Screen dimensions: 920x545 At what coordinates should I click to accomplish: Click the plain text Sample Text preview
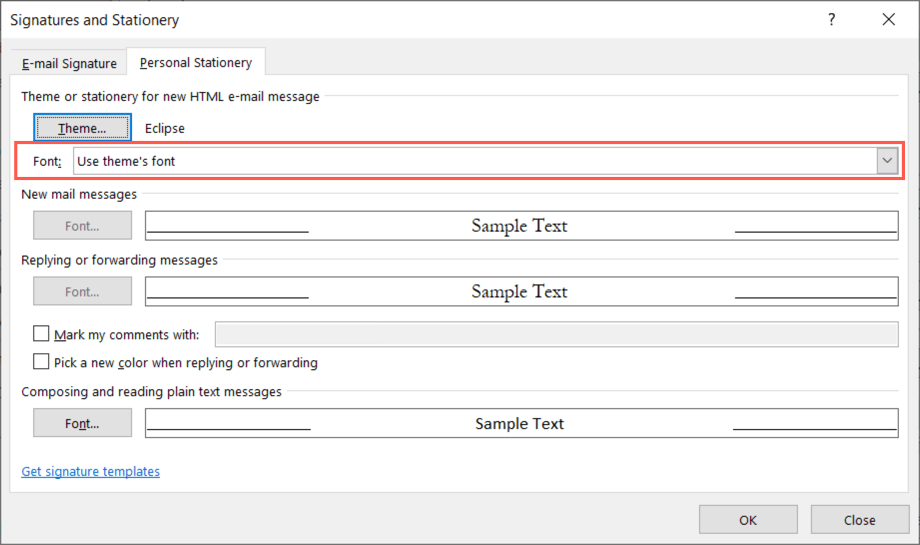(x=520, y=423)
